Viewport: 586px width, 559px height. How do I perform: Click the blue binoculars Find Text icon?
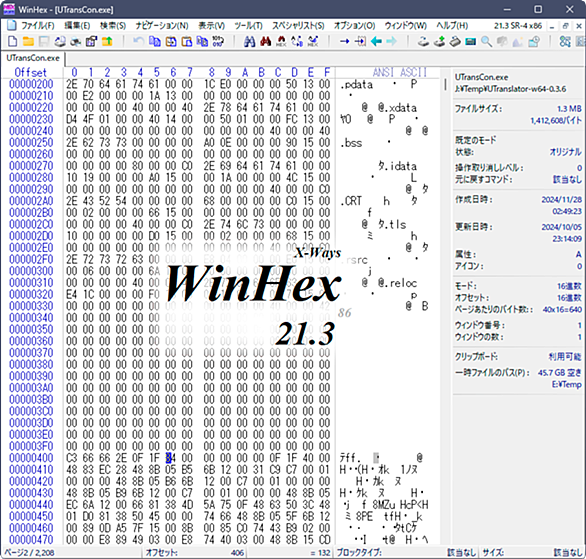pyautogui.click(x=249, y=41)
